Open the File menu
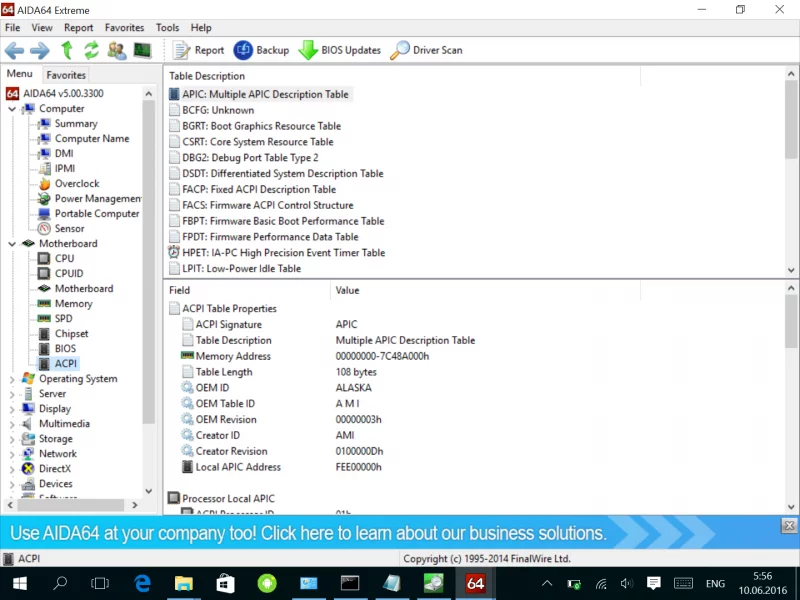 12,28
